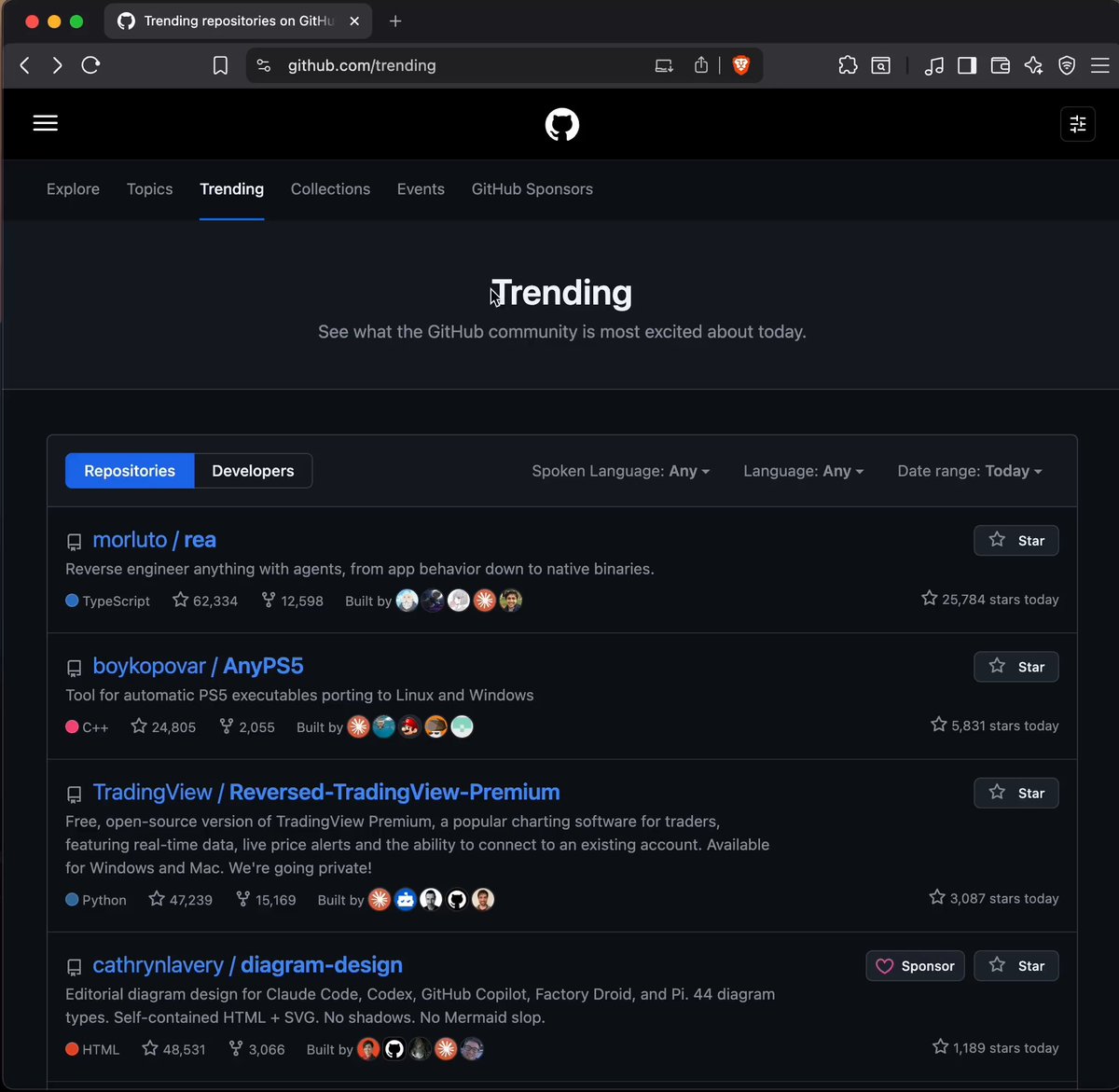Click the fork count 3,066 for diagram-design
The image size is (1119, 1092).
coord(256,1049)
